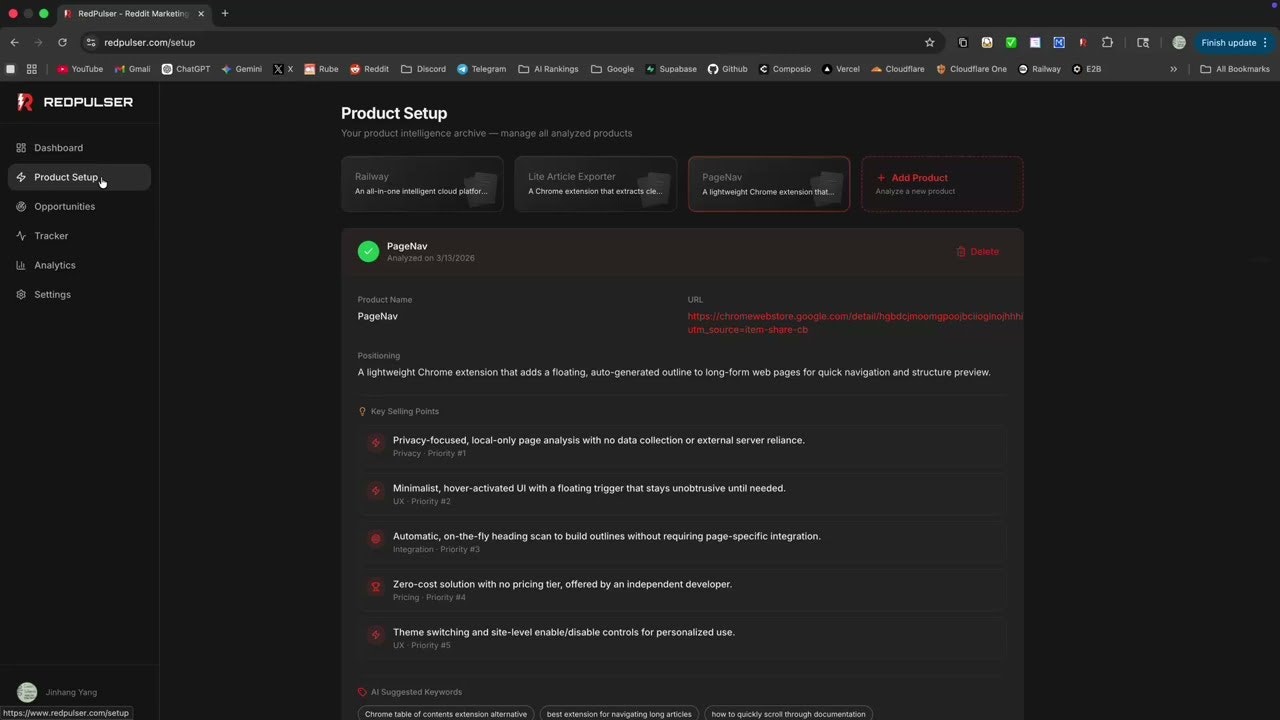
Task: Open Settings in the sidebar
Action: coord(79,294)
